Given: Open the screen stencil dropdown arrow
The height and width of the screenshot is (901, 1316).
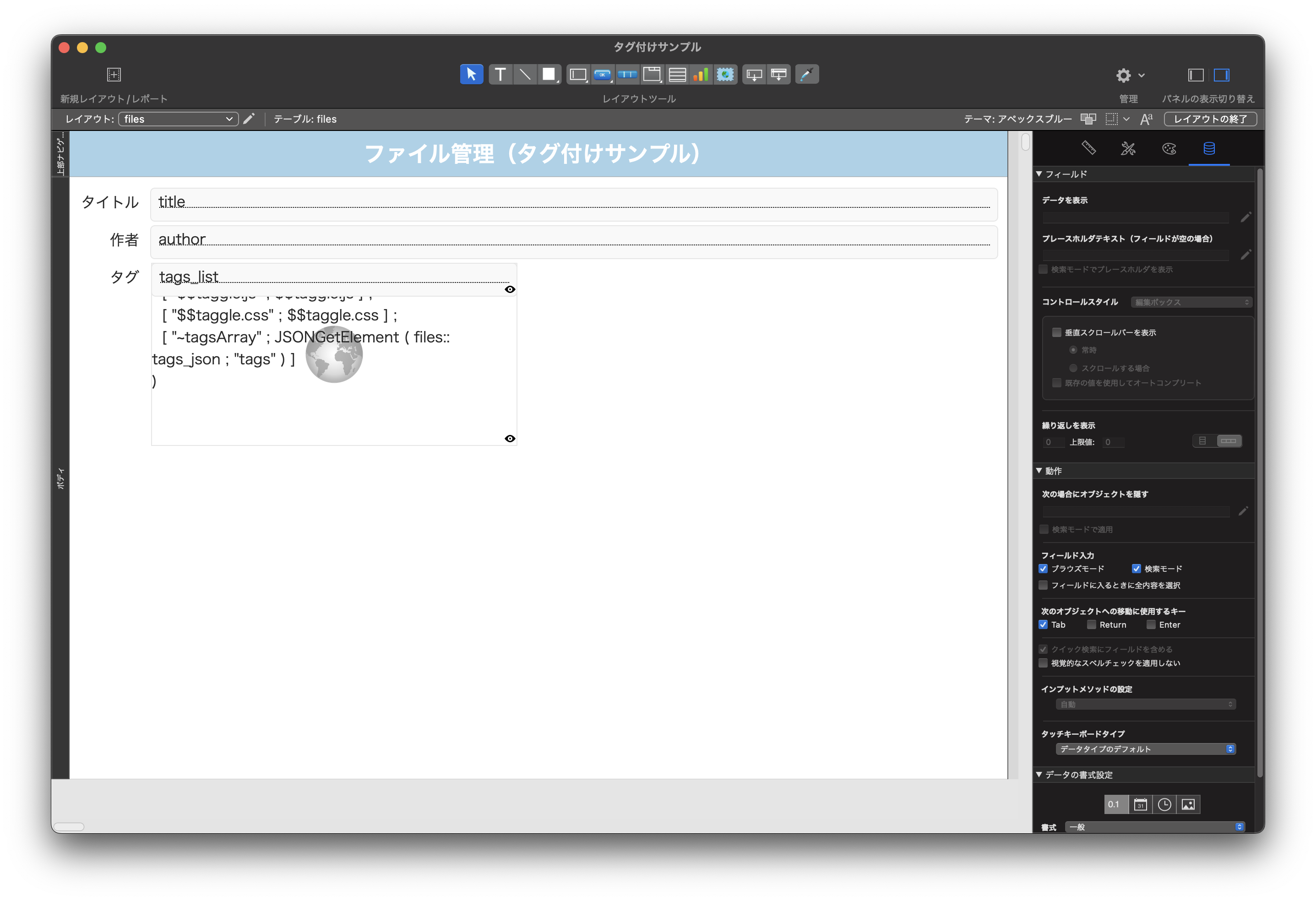Looking at the screenshot, I should point(1126,119).
